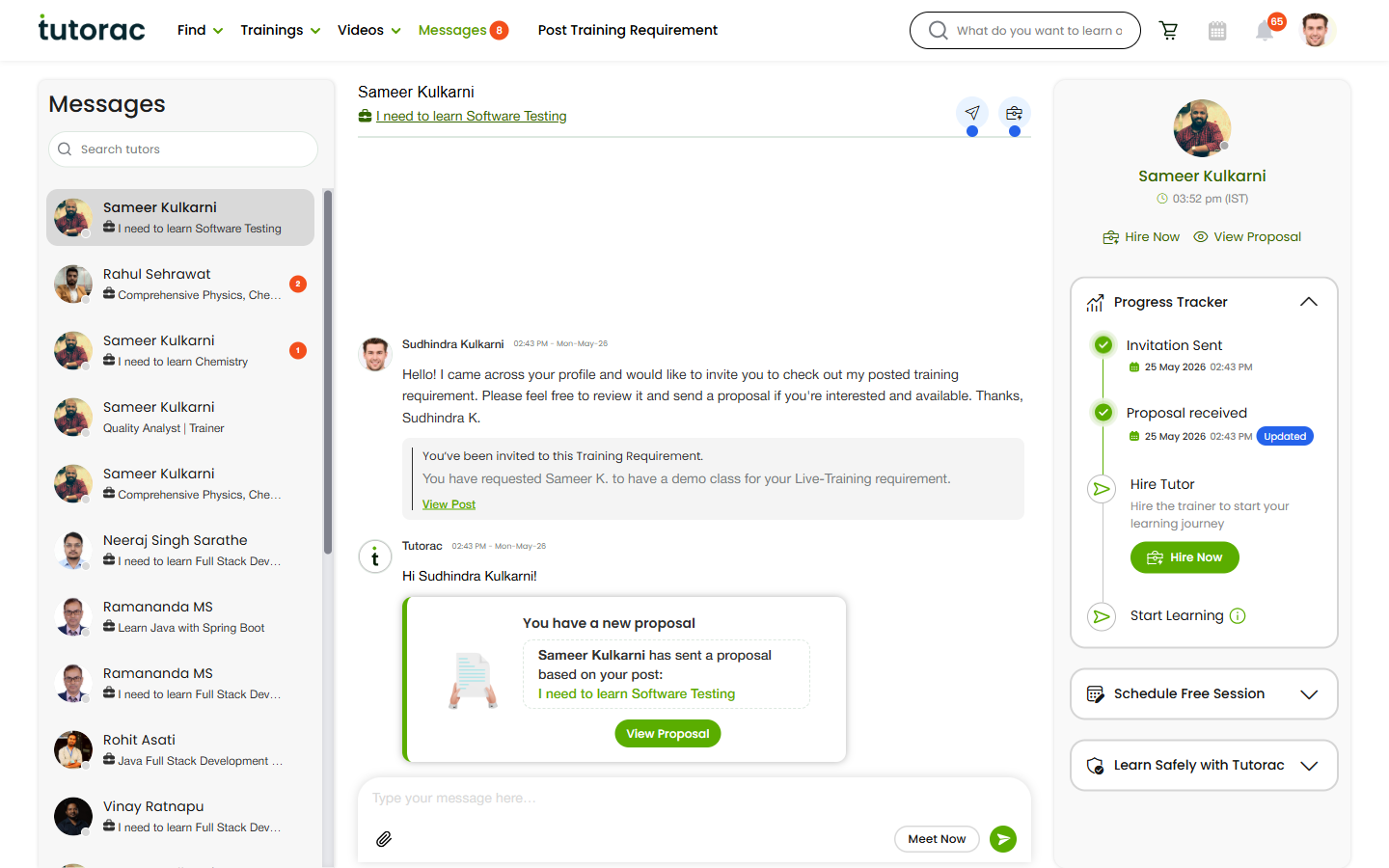Expand Learn Safely with Tutorac panel
Image resolution: width=1389 pixels, height=868 pixels.
[1309, 766]
